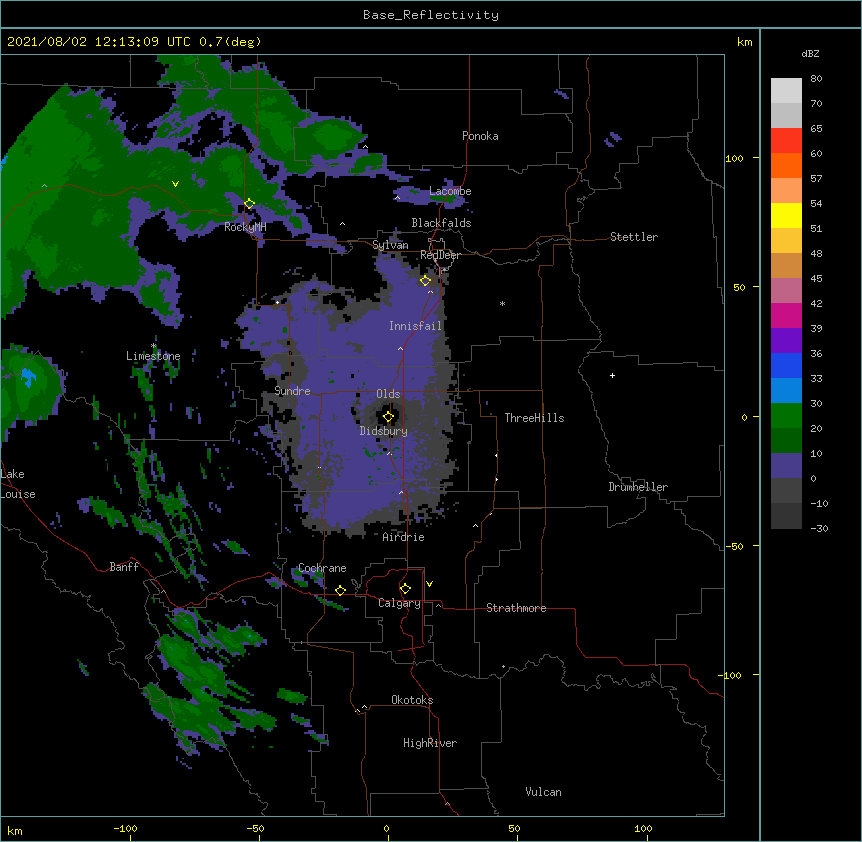
Task: Click the RockyMH label
Action: tap(245, 227)
